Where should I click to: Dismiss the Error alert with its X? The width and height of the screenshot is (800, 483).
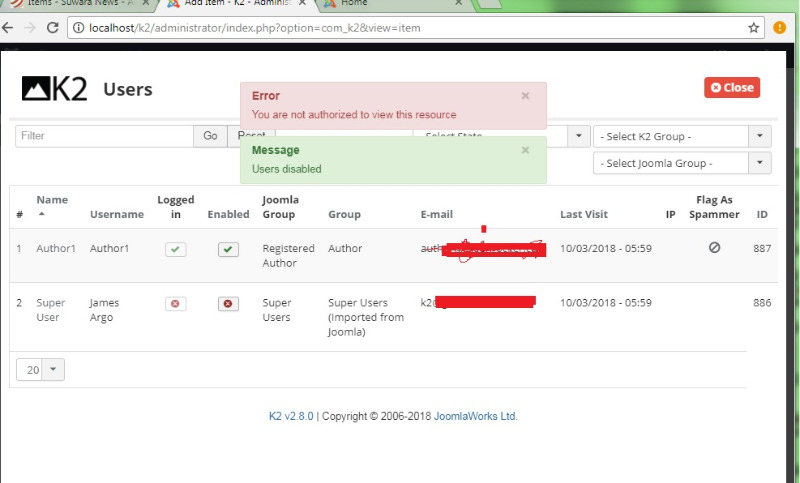tap(526, 96)
